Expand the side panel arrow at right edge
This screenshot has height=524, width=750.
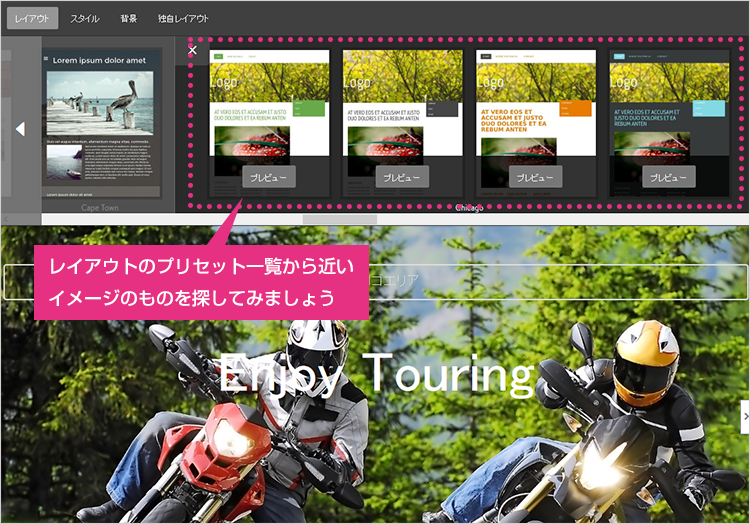(745, 417)
